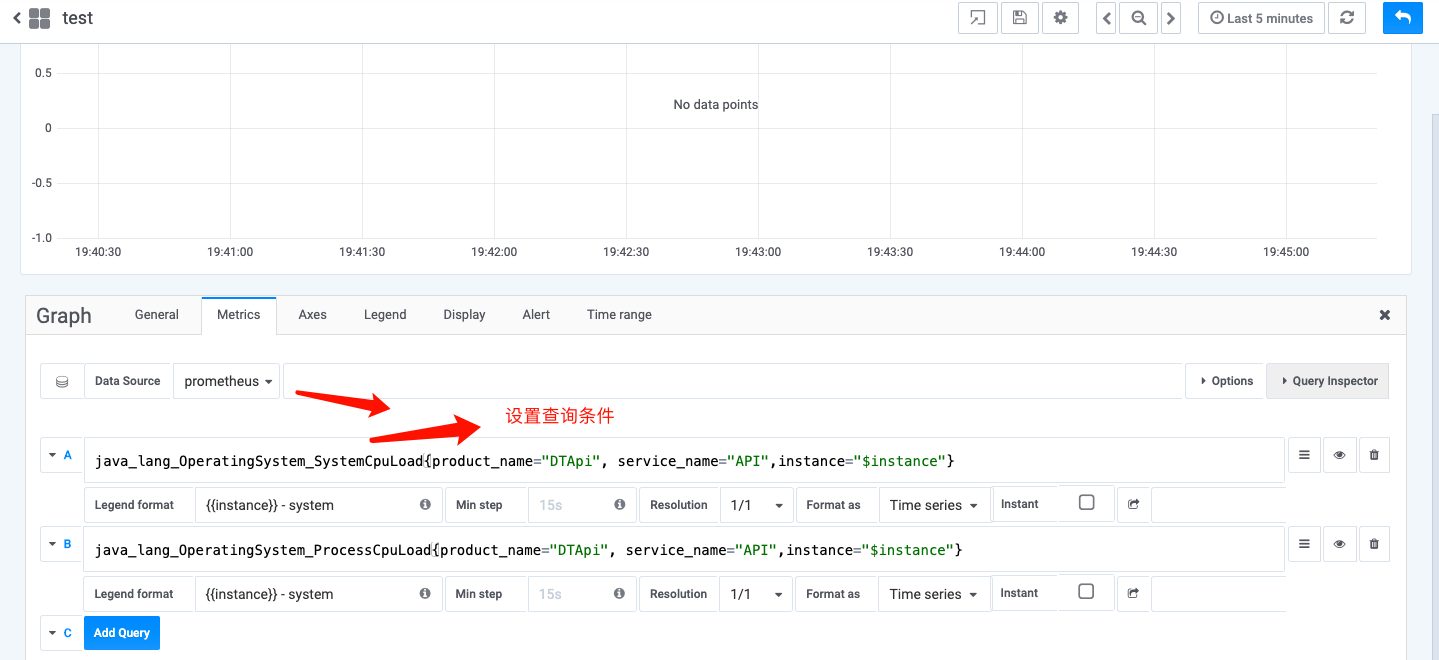Click the zoom out time range icon

pos(1138,18)
